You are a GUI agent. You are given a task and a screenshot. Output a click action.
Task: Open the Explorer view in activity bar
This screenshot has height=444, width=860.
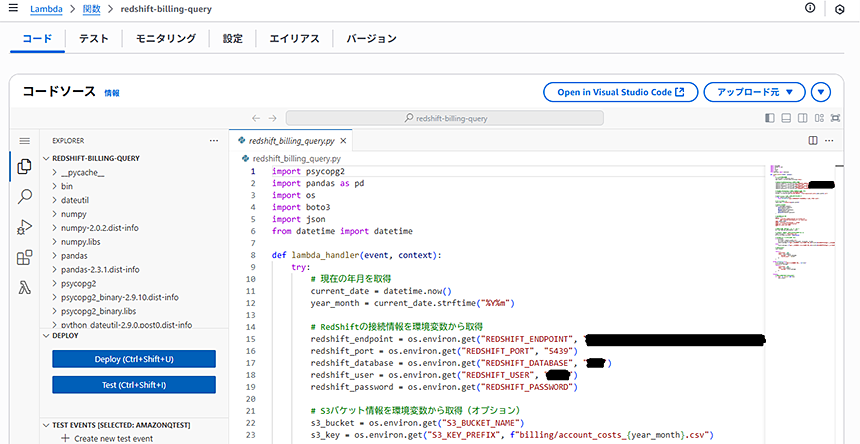pos(25,166)
